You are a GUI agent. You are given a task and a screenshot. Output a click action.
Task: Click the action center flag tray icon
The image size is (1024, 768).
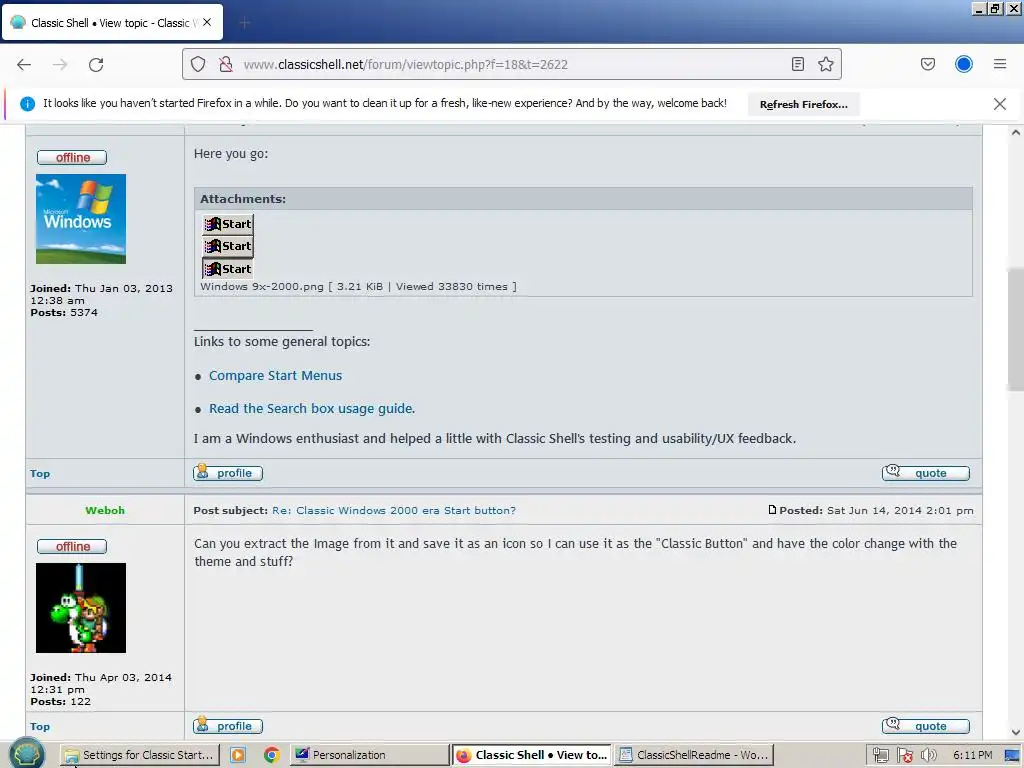pos(904,755)
